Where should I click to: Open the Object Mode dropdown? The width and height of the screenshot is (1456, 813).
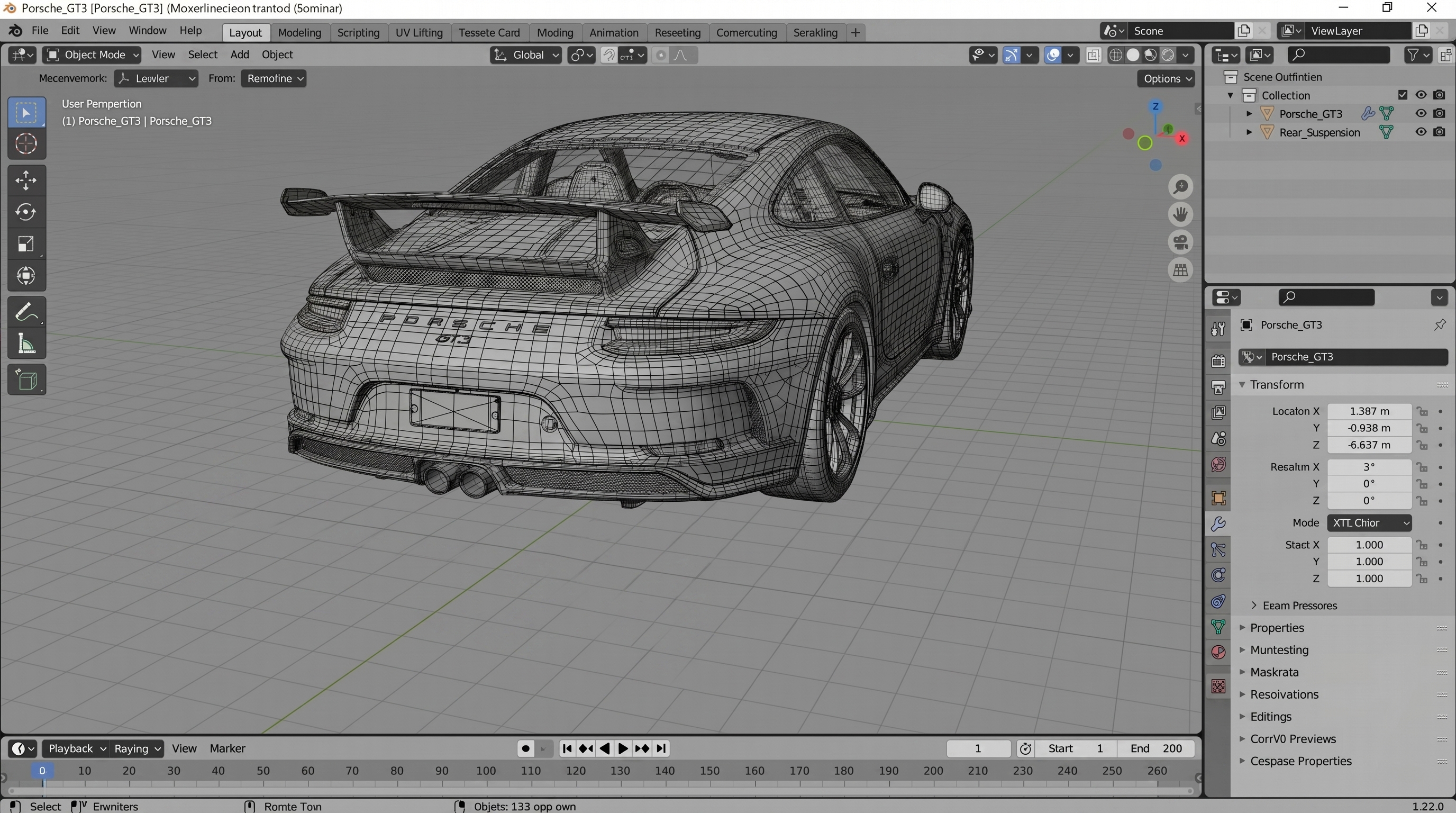(x=92, y=55)
